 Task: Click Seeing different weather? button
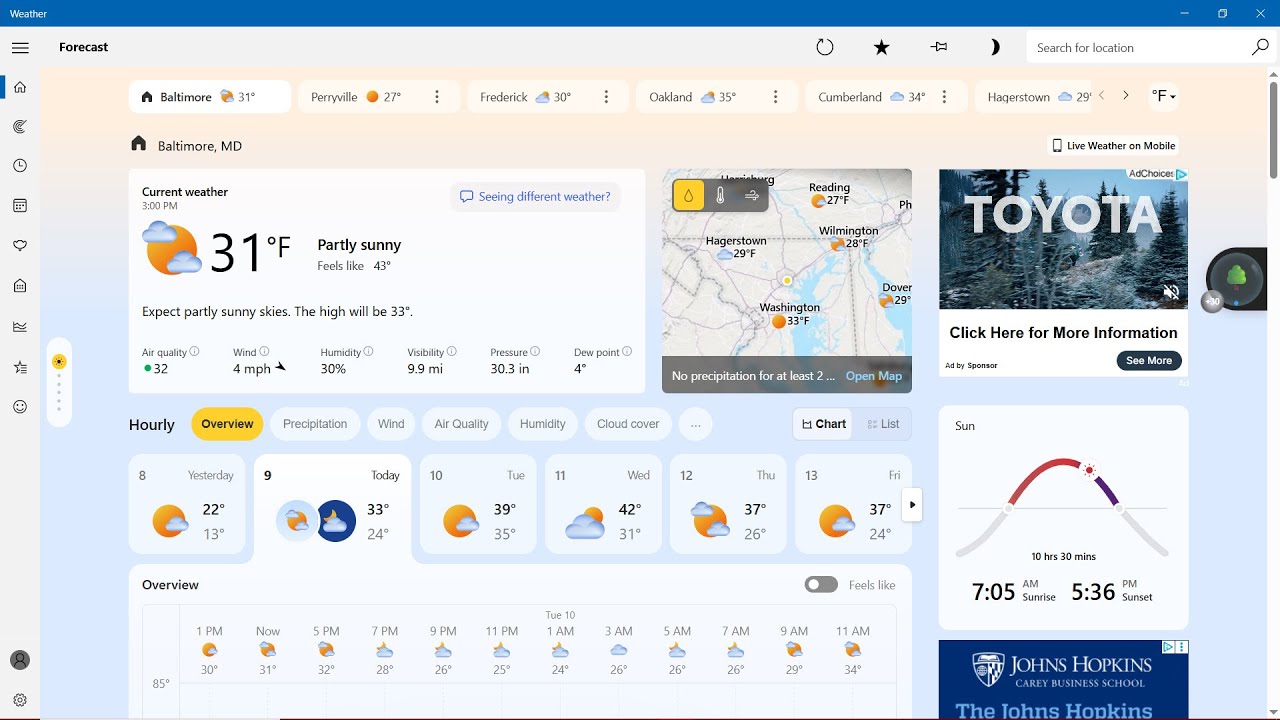point(535,197)
